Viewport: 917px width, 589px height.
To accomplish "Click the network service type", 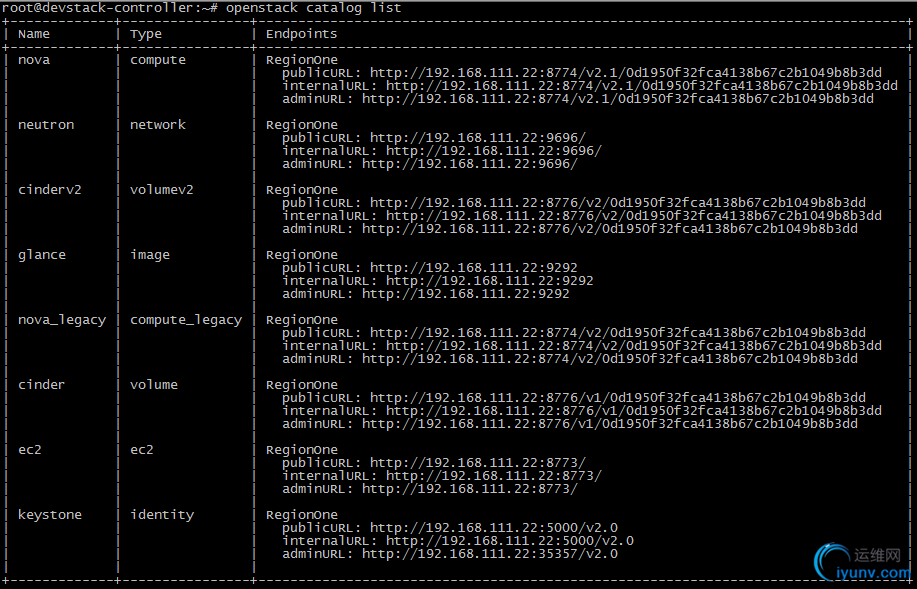I will point(158,125).
